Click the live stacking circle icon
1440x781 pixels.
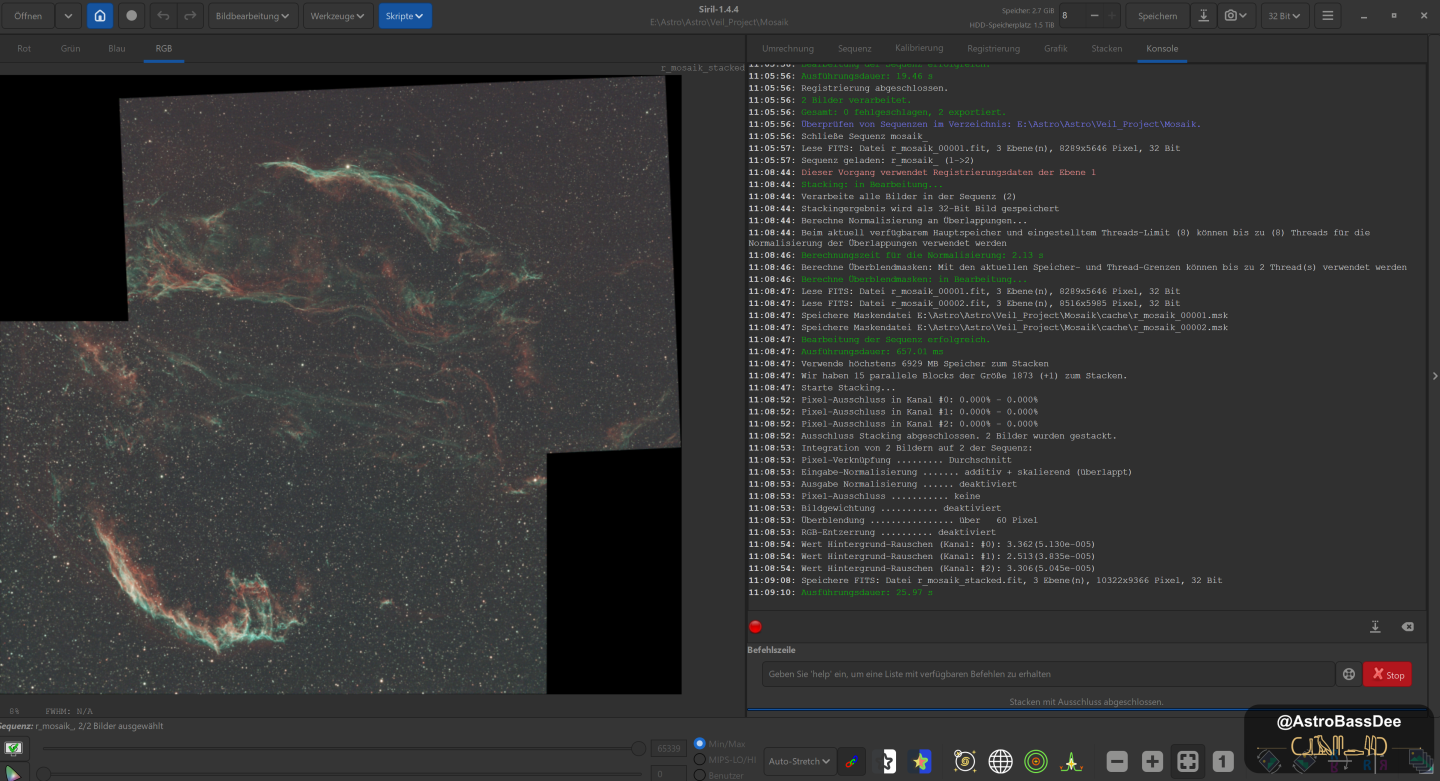pos(131,16)
